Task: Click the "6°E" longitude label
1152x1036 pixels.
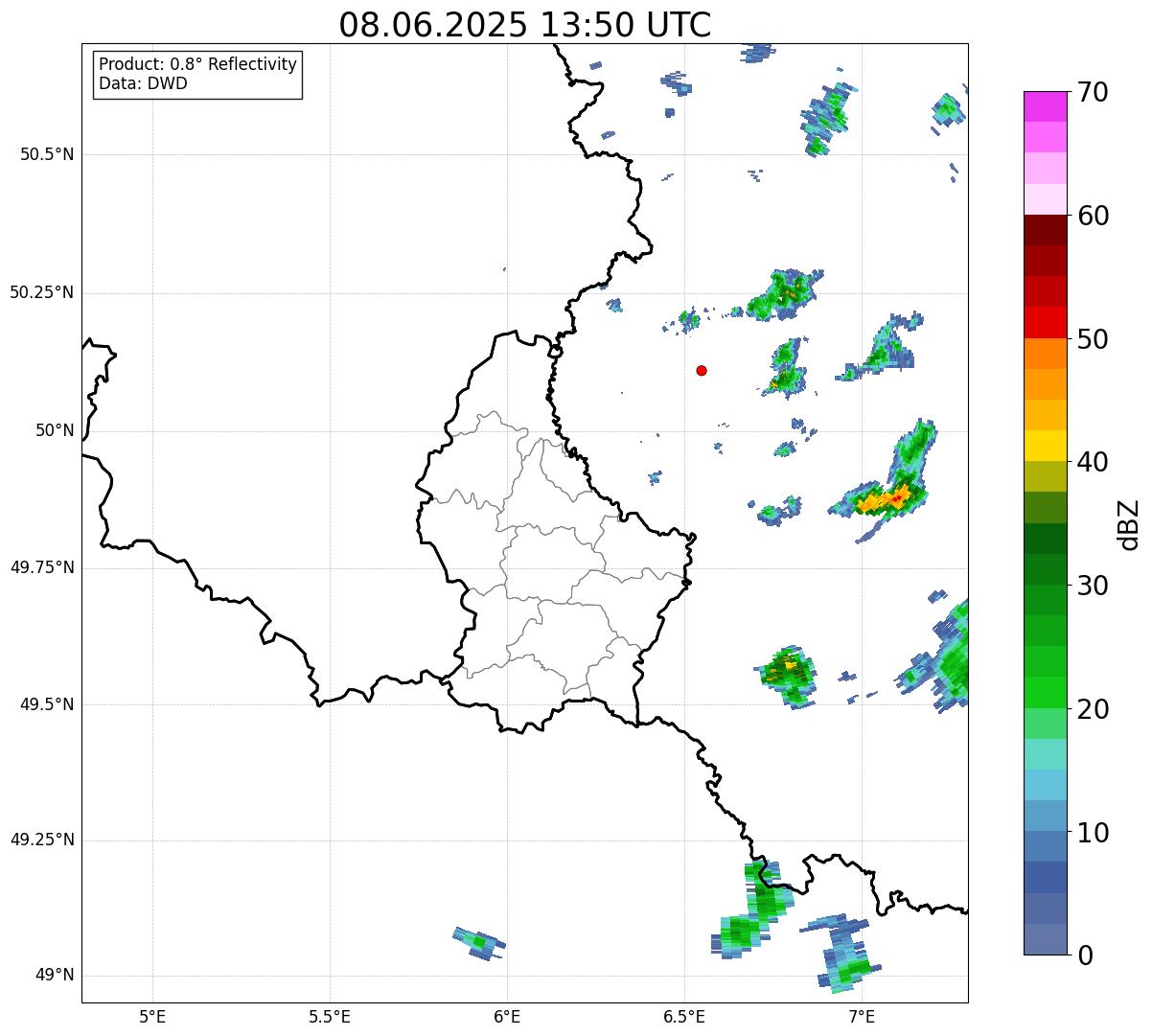Action: [x=507, y=1016]
